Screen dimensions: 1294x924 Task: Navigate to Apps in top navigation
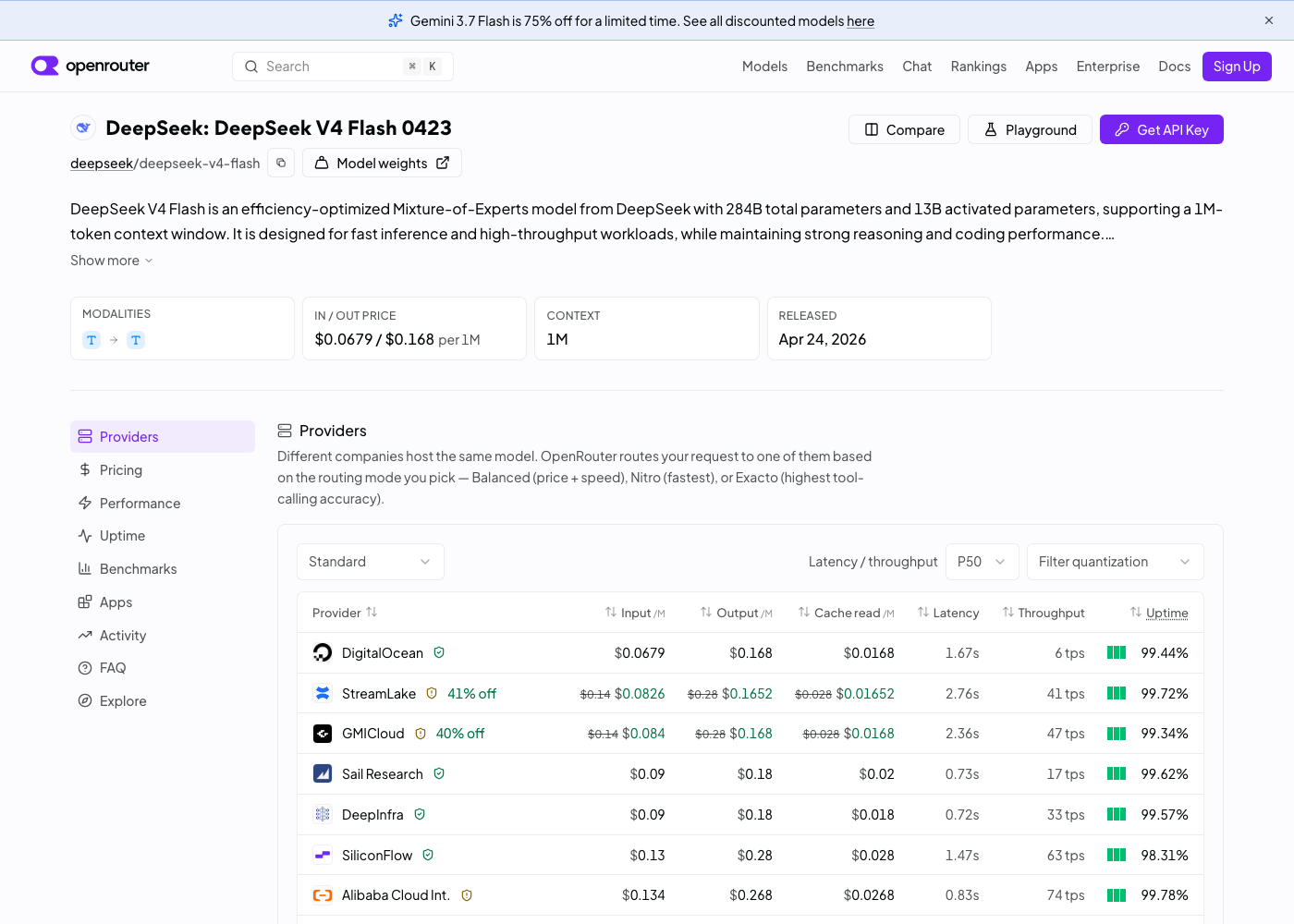(1042, 67)
